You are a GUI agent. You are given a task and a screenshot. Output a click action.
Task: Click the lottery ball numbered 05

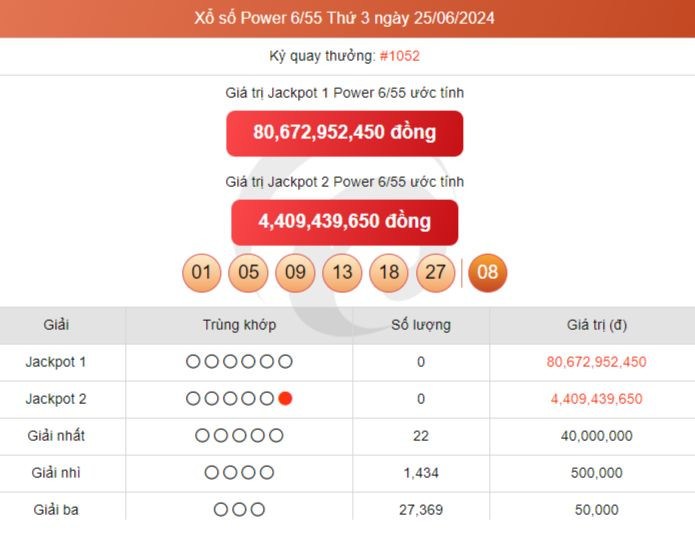coord(248,272)
